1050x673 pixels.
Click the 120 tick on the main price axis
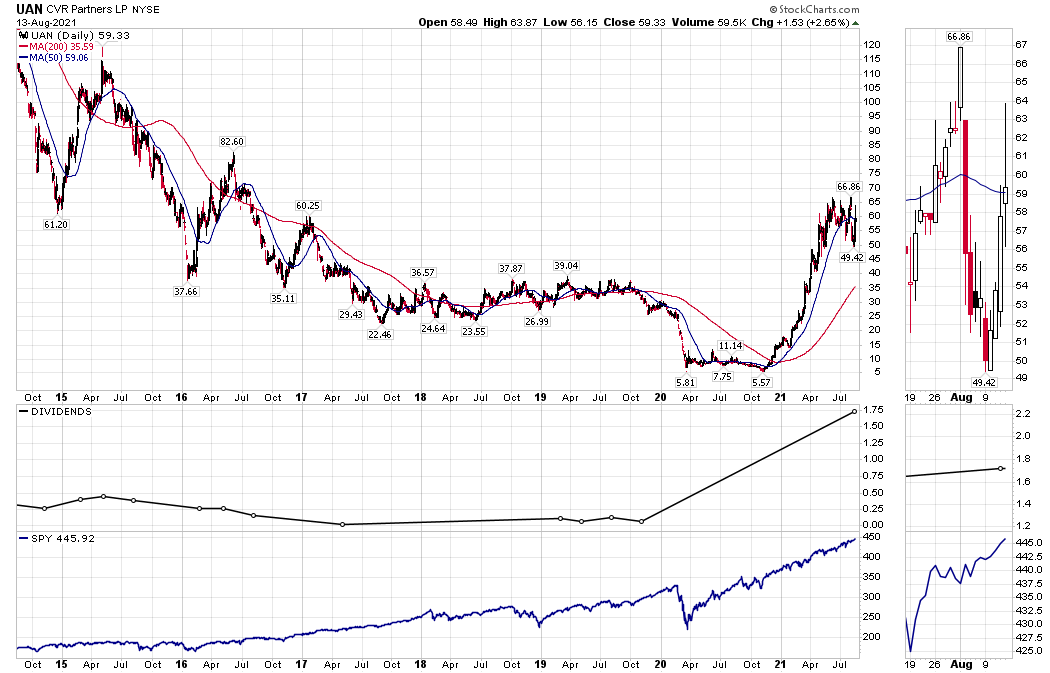click(x=872, y=45)
